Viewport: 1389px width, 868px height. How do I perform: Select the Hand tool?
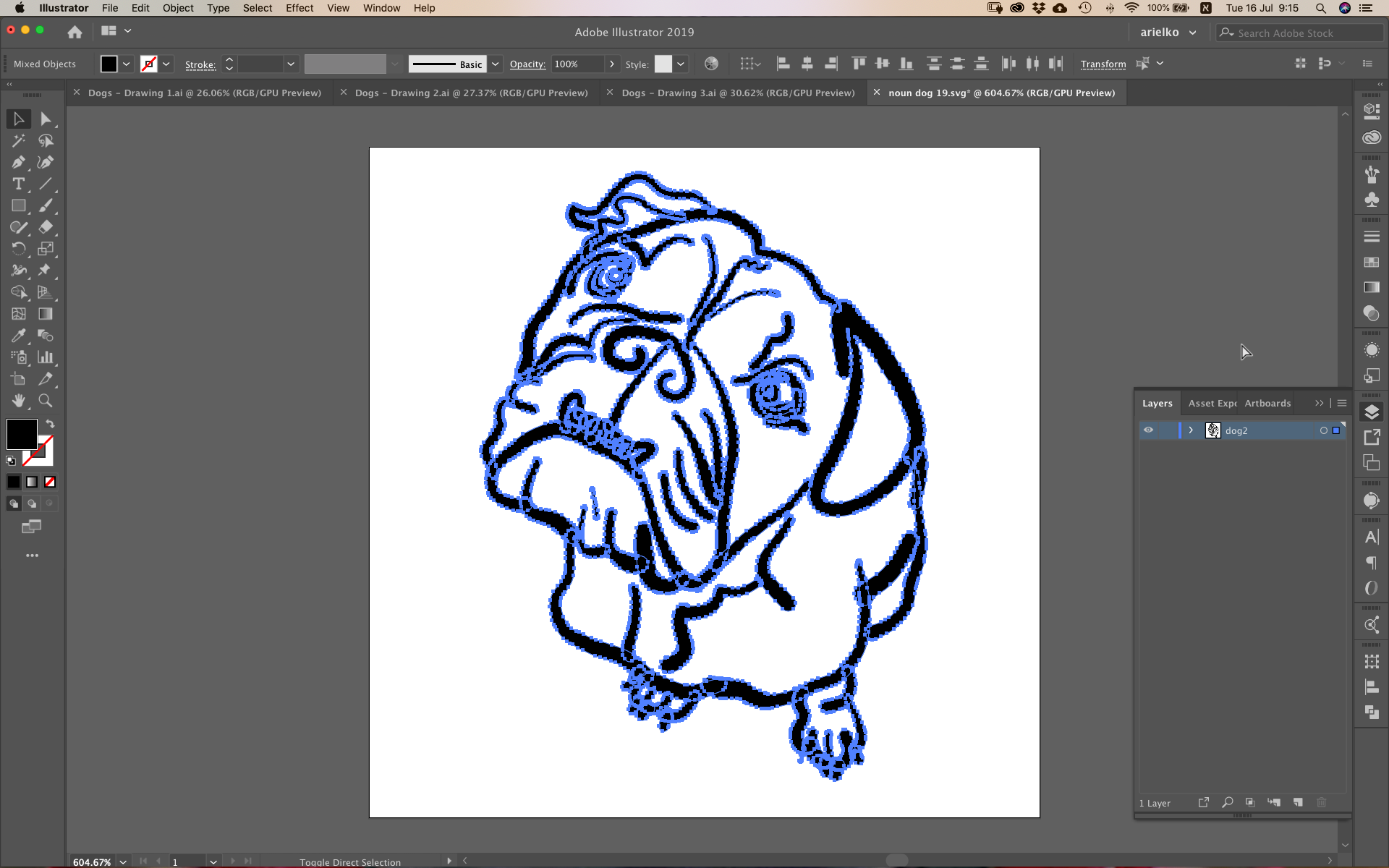[19, 401]
